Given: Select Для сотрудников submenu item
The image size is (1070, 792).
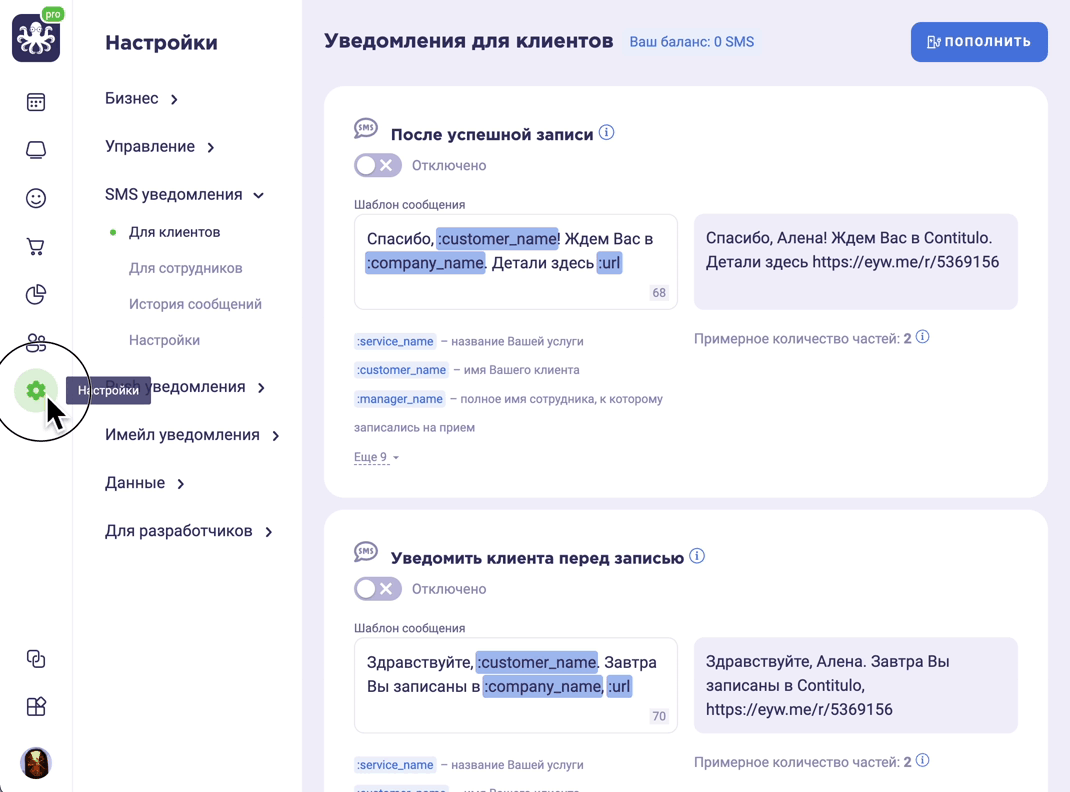Looking at the screenshot, I should click(186, 268).
